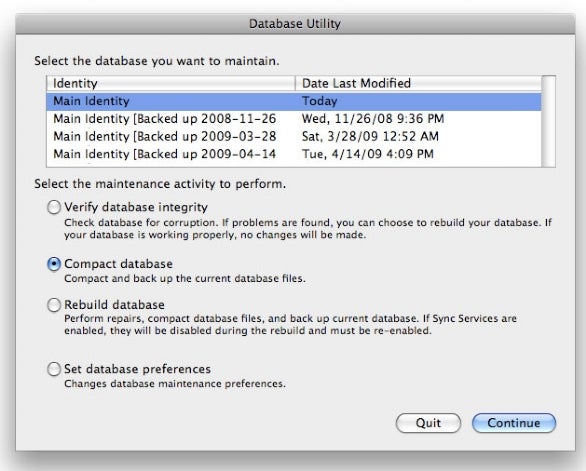
Task: Sort by the Identity column header
Action: [x=171, y=83]
